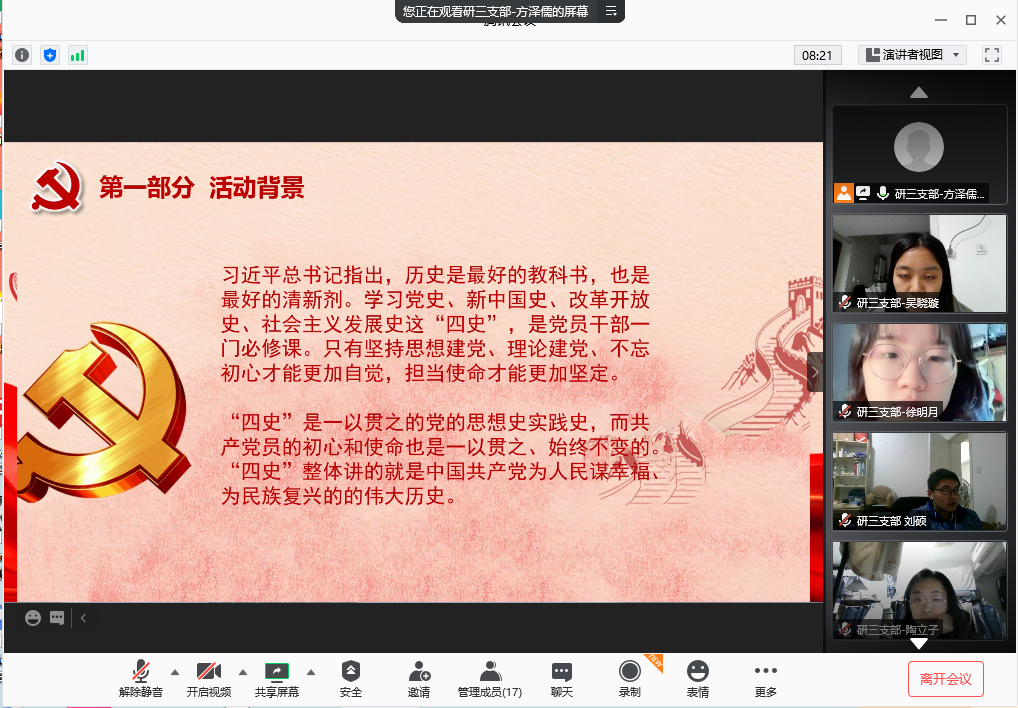Open the 表情 reactions menu

(697, 679)
